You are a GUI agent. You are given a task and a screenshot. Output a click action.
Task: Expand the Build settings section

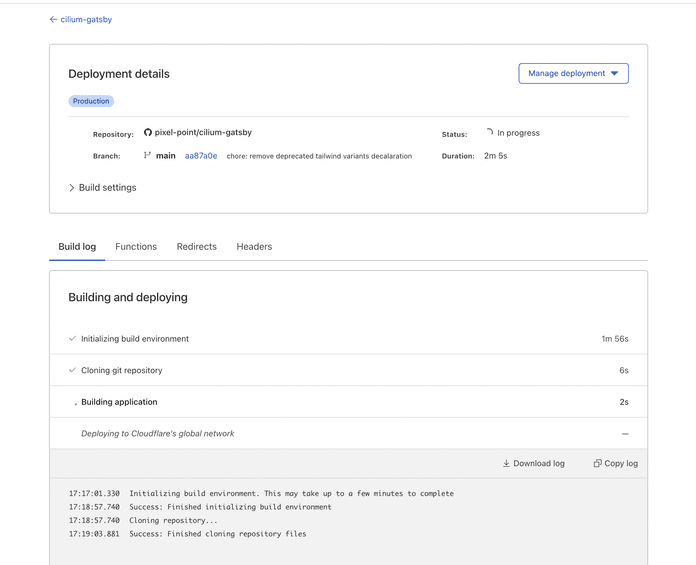(x=102, y=188)
